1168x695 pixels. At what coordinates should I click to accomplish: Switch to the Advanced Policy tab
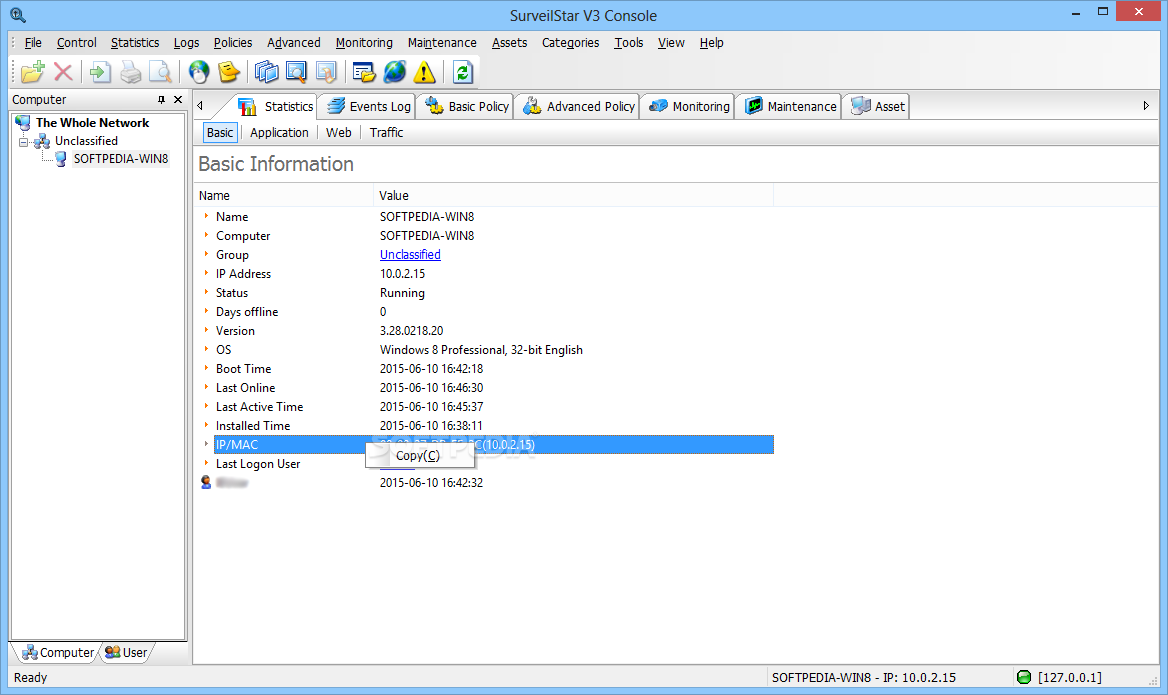(580, 107)
